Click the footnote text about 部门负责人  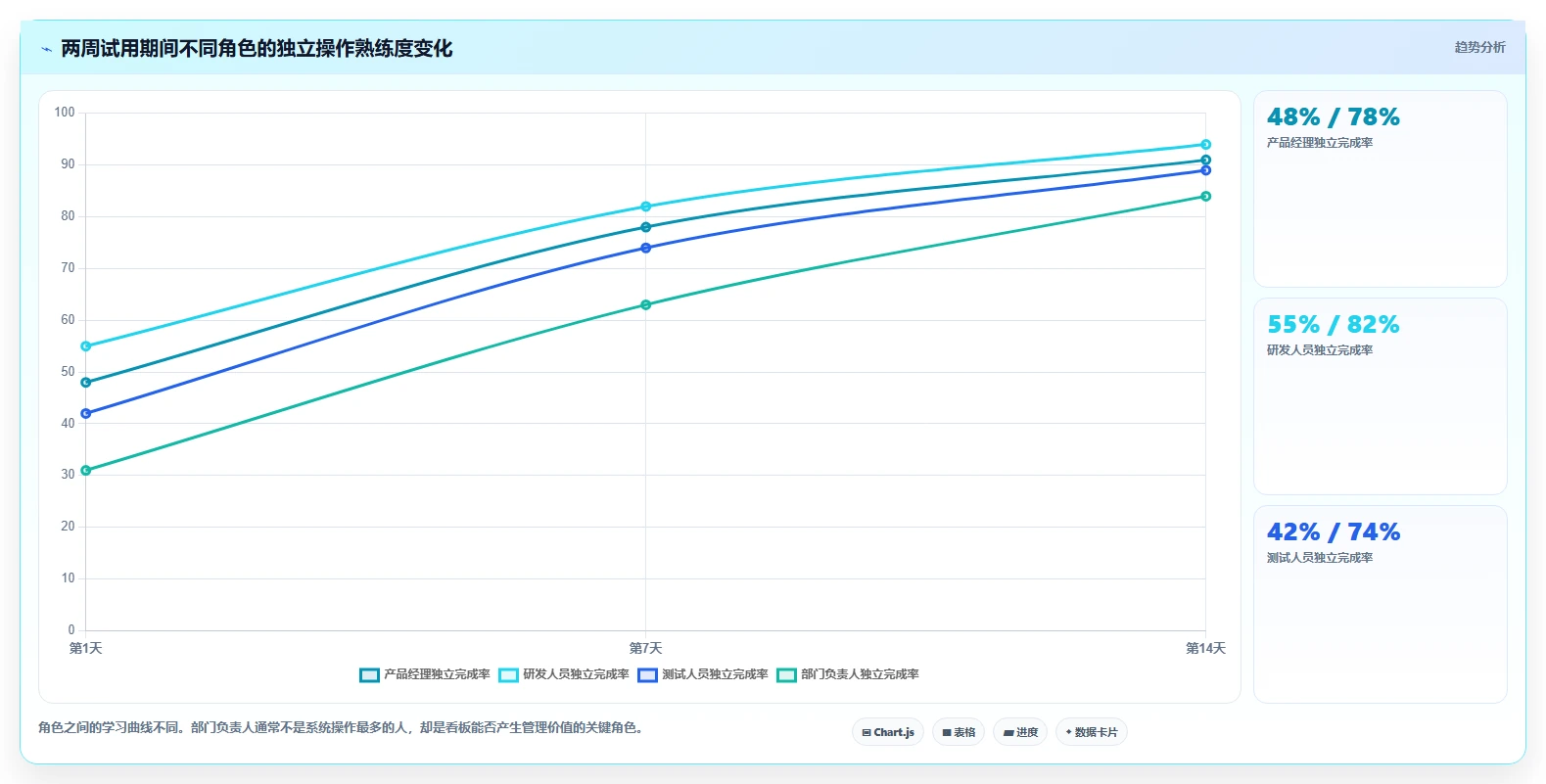click(x=342, y=727)
